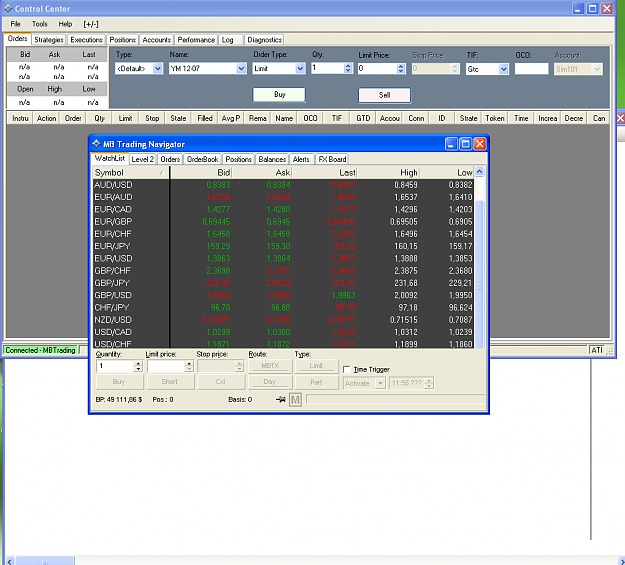
Task: Open the Accounts tab
Action: [x=157, y=39]
